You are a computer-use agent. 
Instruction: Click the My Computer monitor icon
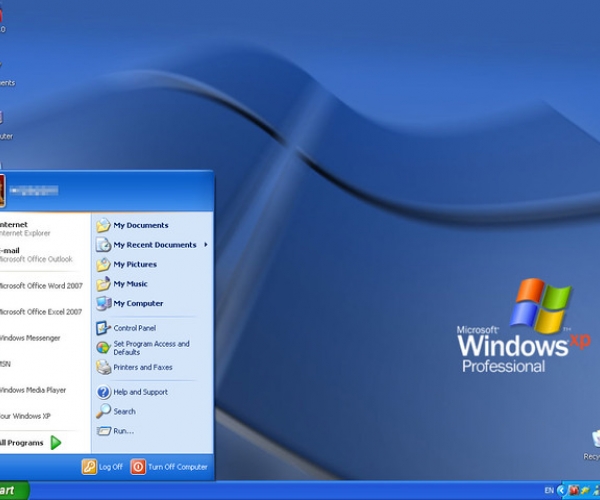click(103, 303)
